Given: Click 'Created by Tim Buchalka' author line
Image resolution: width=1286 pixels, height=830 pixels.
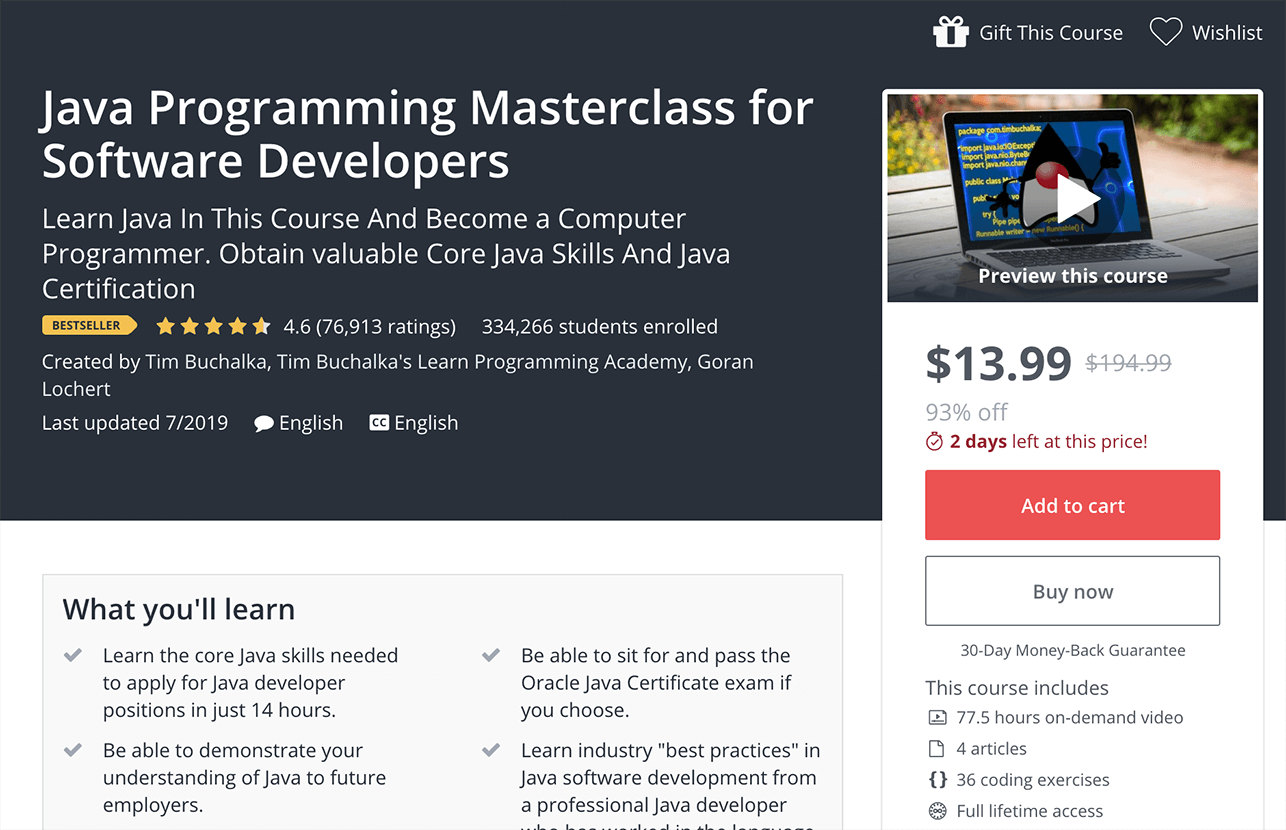Looking at the screenshot, I should (x=398, y=375).
